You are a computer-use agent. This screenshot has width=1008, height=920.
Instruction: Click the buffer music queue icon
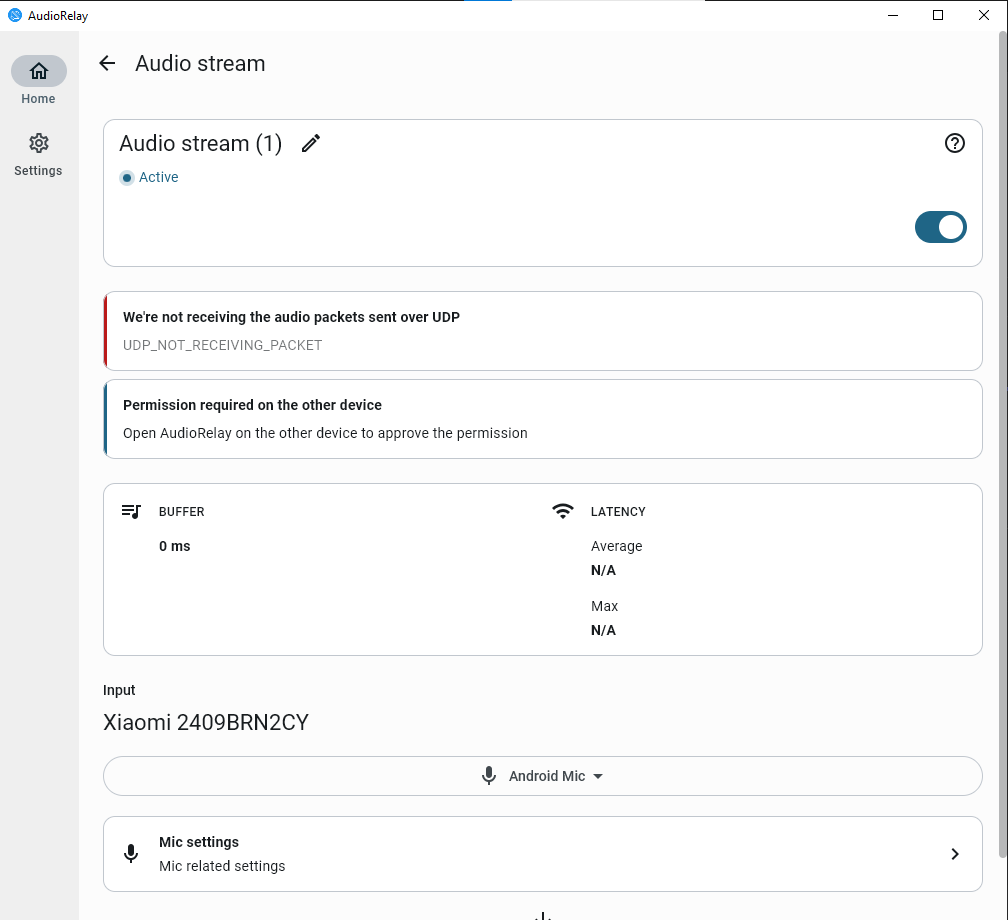click(x=131, y=511)
